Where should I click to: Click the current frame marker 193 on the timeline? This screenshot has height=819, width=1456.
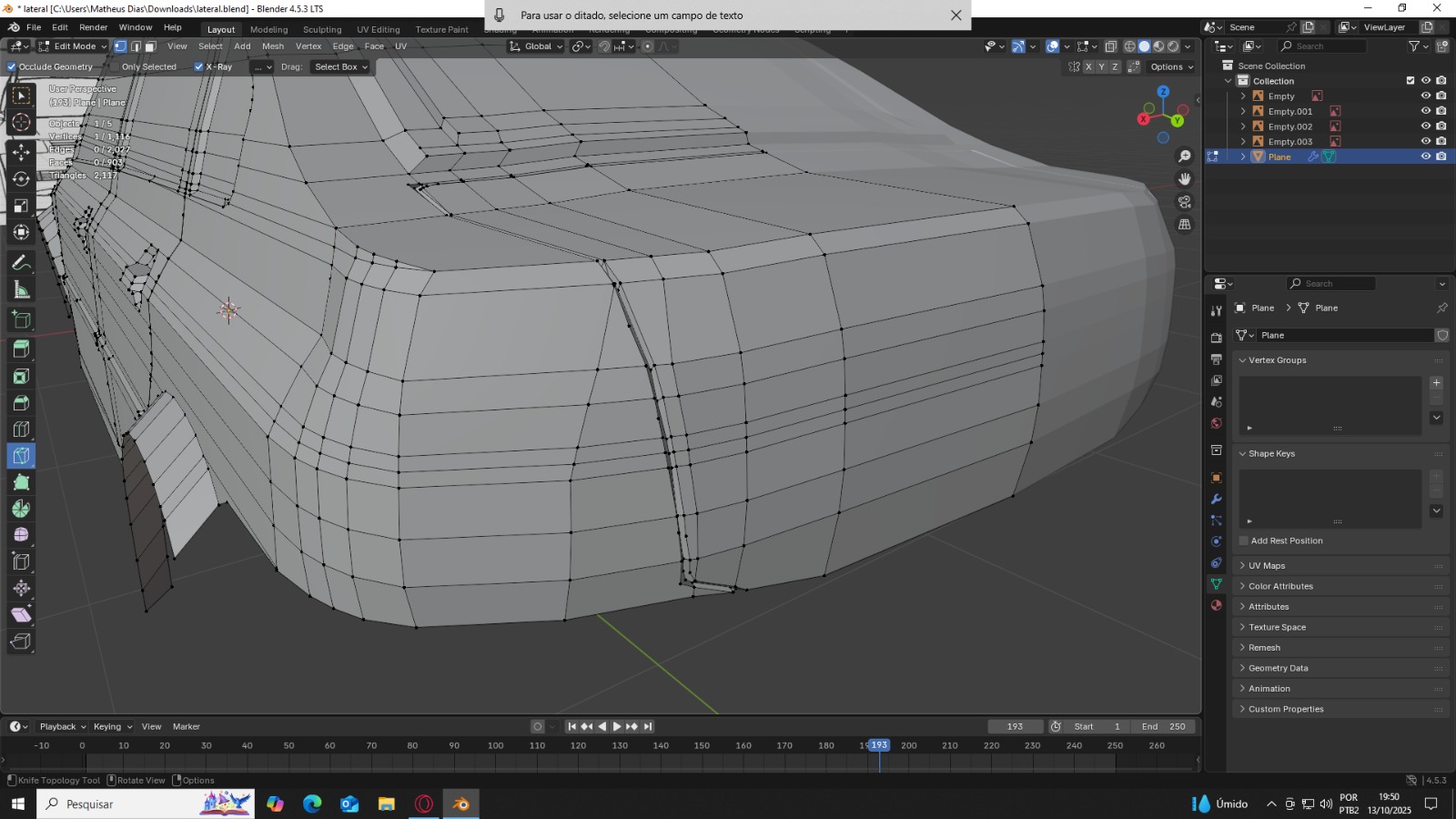tap(878, 745)
